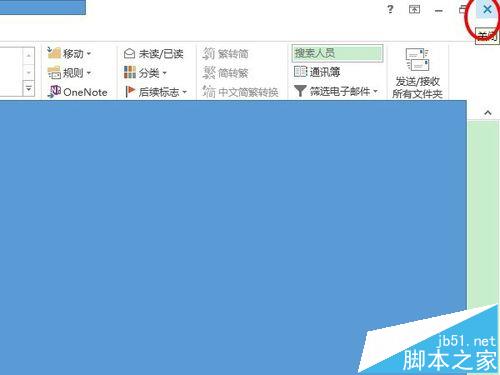This screenshot has height=375, width=500.
Task: Send message to OneNote
Action: click(78, 92)
